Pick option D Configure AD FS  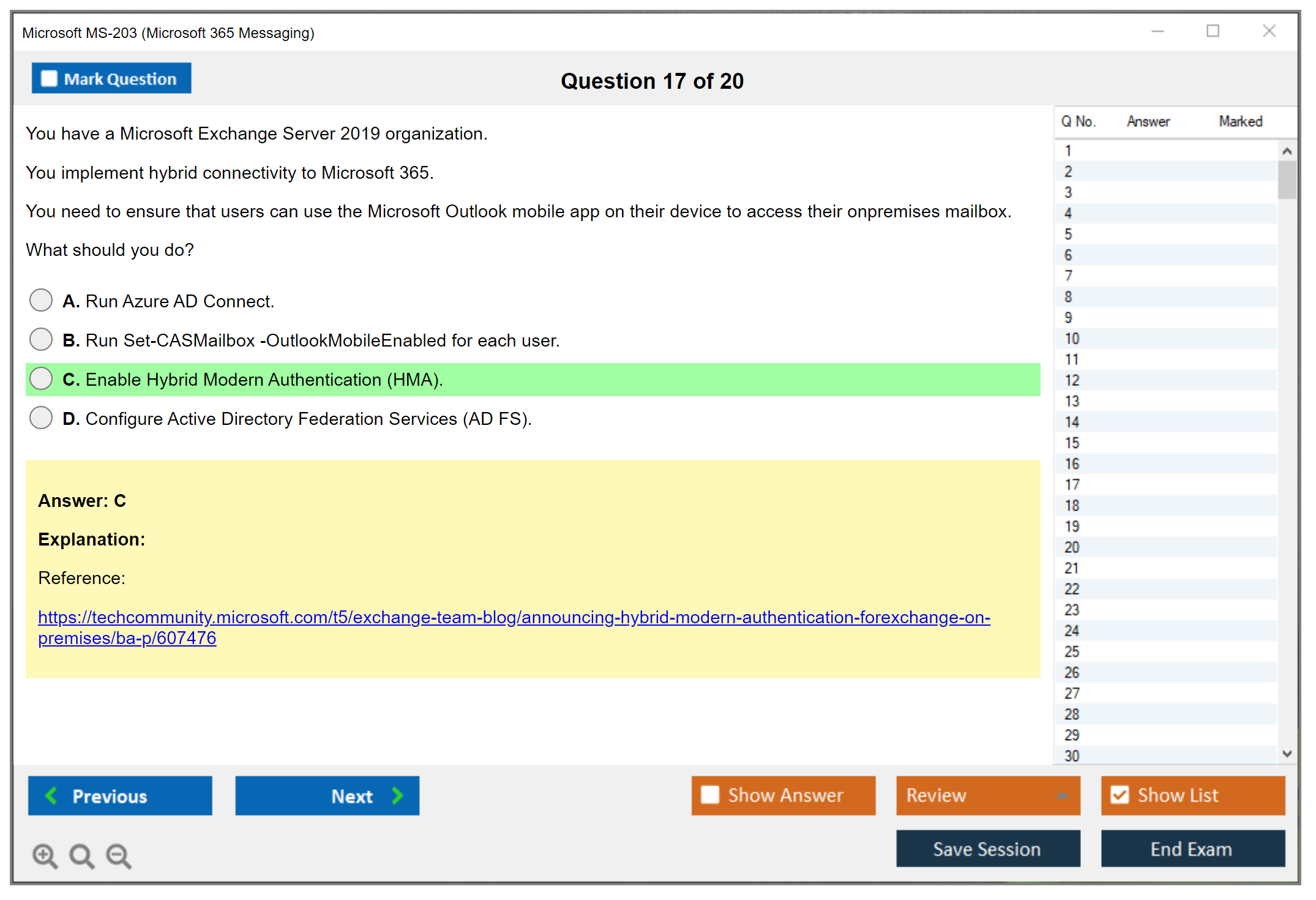click(41, 418)
